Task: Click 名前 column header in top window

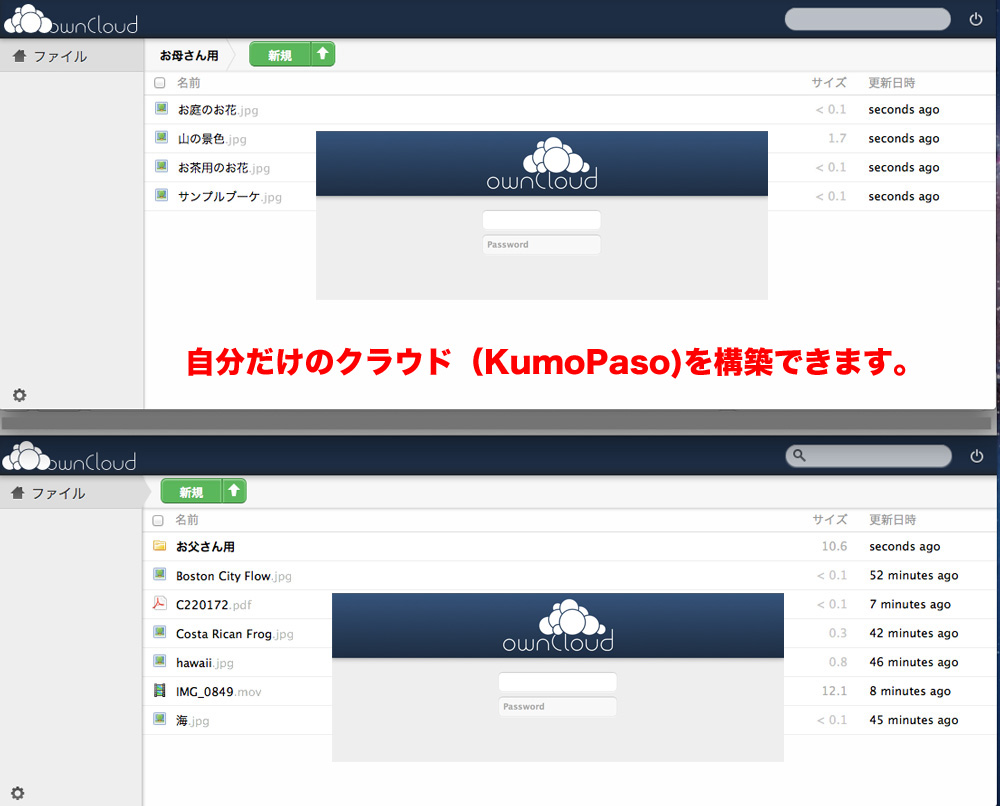Action: tap(189, 83)
